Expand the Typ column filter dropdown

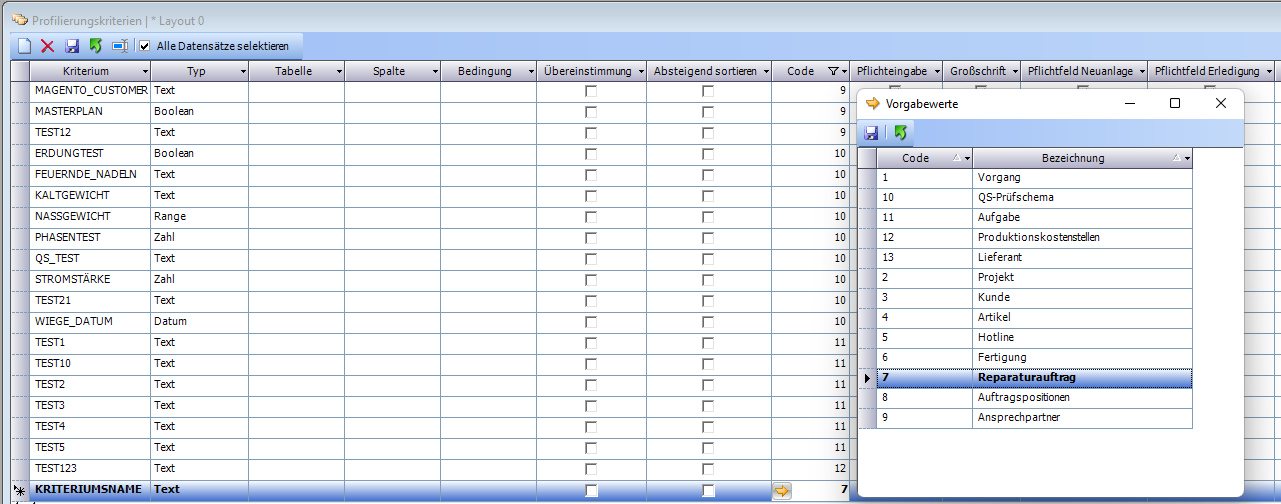pos(242,72)
